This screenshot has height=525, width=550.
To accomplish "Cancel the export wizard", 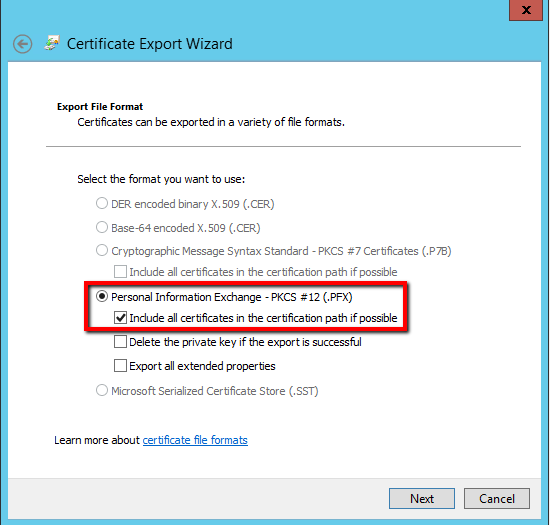I will (x=497, y=498).
